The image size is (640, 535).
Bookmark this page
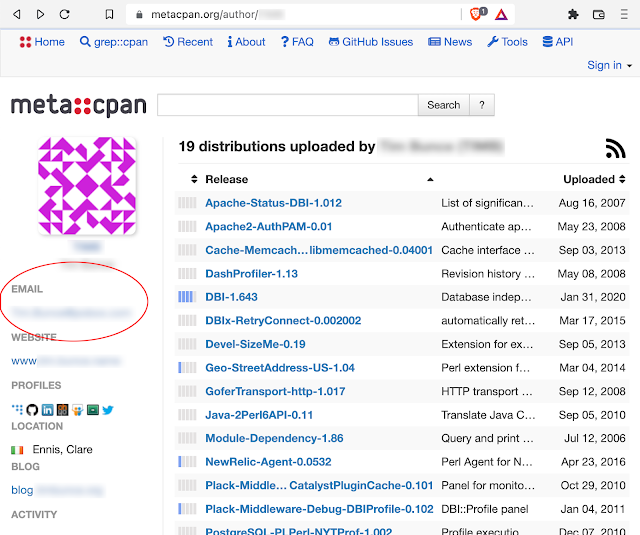pyautogui.click(x=109, y=15)
